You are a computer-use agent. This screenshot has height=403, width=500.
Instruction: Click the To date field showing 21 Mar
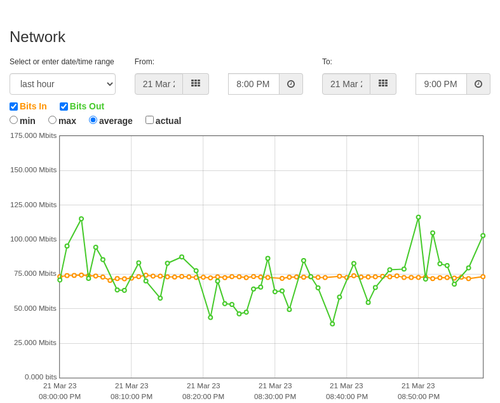tap(346, 84)
